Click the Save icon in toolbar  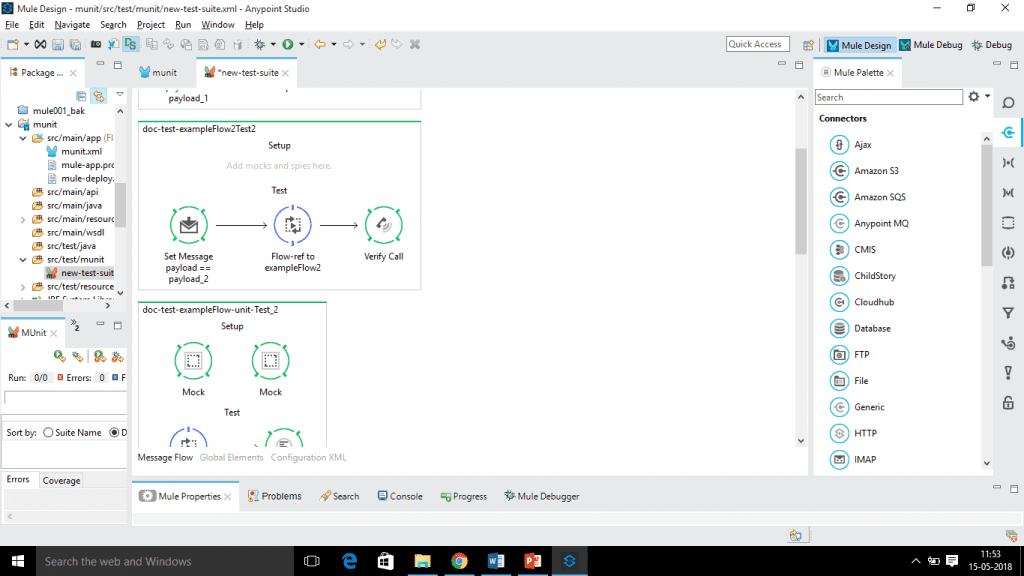click(57, 44)
